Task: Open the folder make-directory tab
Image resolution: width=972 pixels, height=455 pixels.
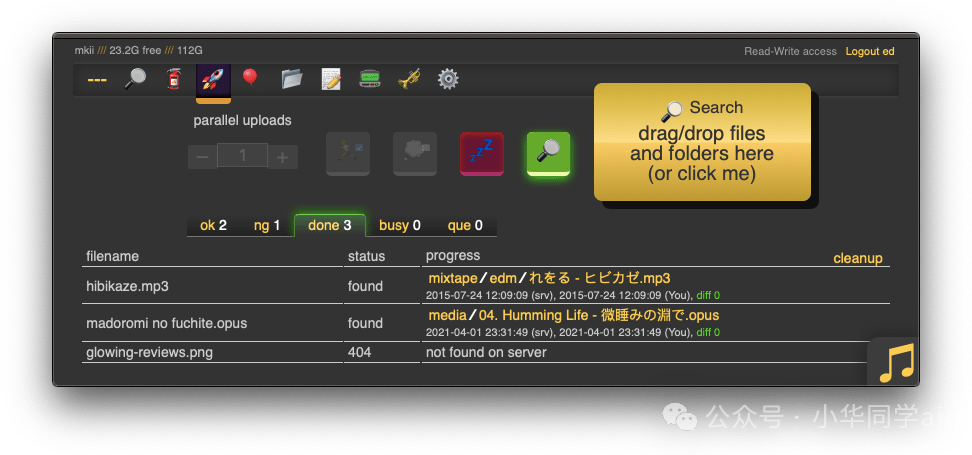Action: pyautogui.click(x=292, y=79)
